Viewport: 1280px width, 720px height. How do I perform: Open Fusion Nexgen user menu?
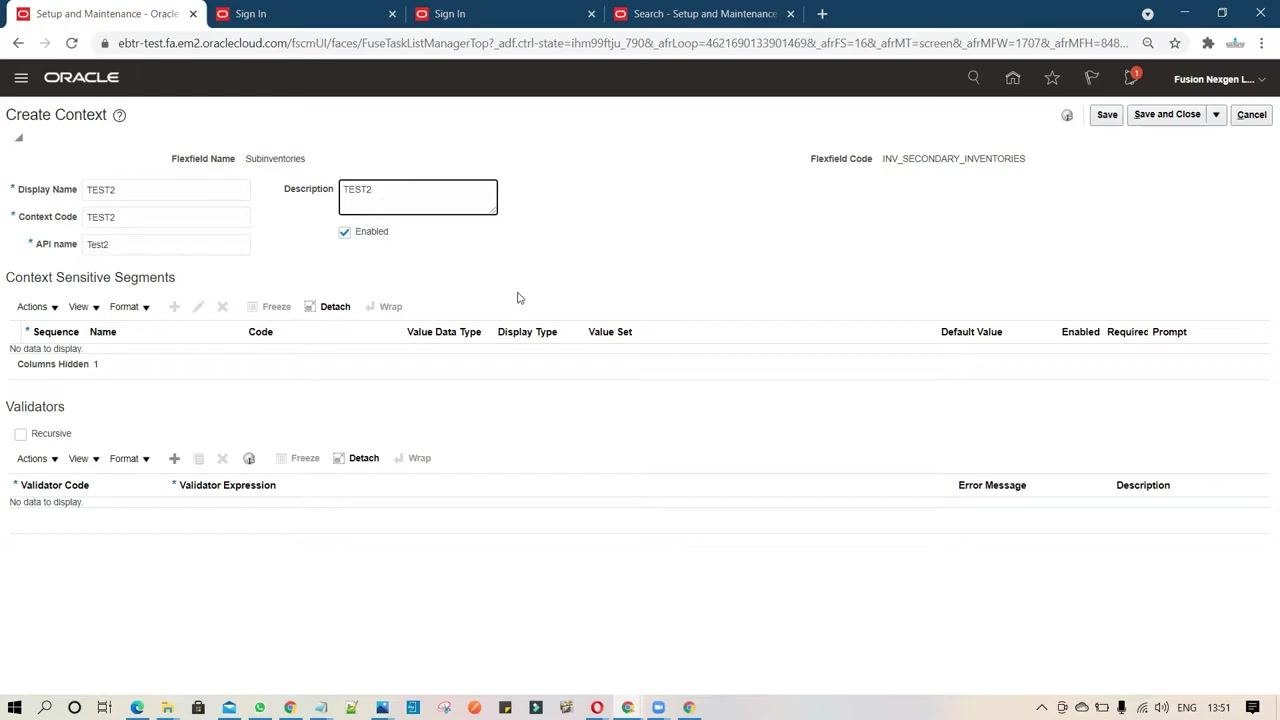click(x=1219, y=79)
